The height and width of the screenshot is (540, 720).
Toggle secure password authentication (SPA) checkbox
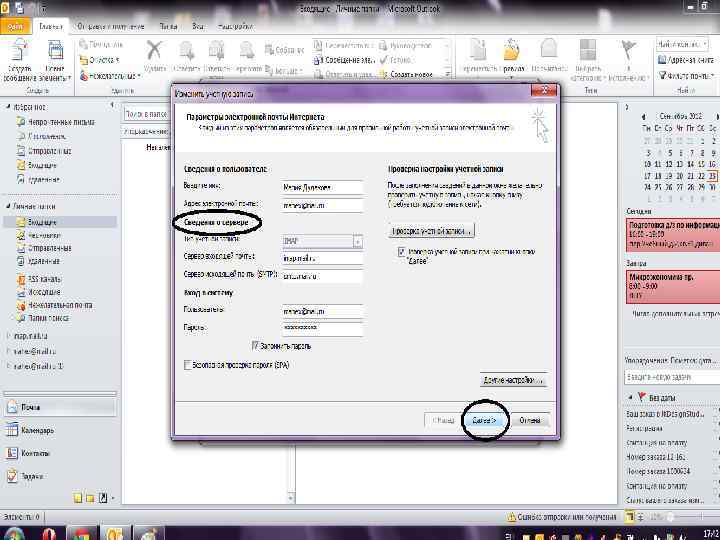[187, 365]
